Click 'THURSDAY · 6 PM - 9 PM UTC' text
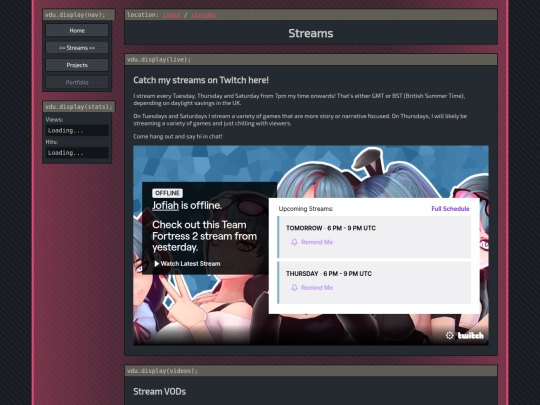The height and width of the screenshot is (405, 540). click(x=329, y=273)
